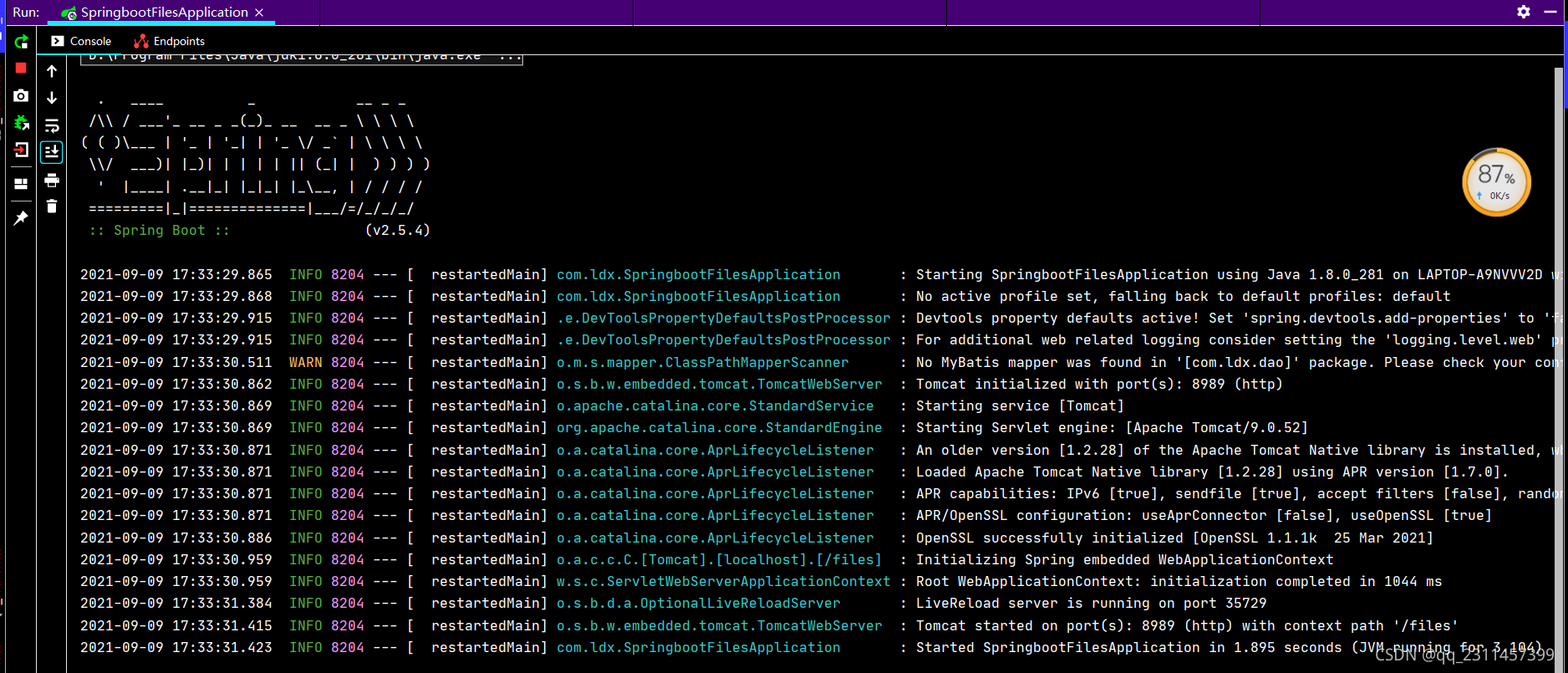Hide the Run tool window
This screenshot has width=1568, height=673.
1550,12
